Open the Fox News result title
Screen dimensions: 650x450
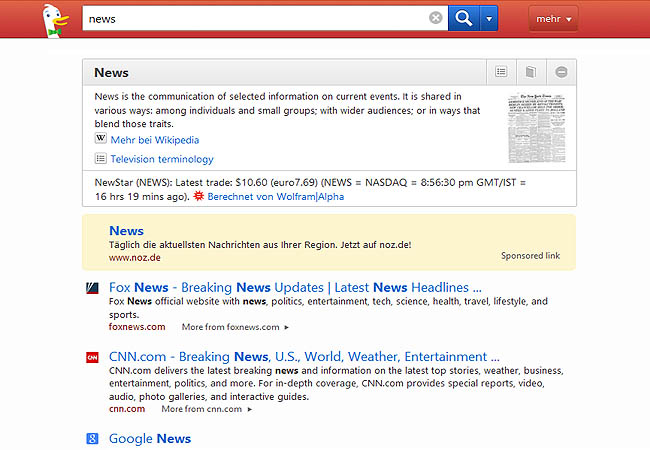pyautogui.click(x=295, y=288)
